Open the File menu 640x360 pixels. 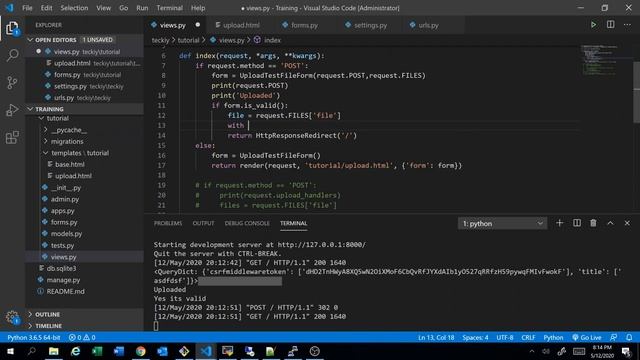[27, 8]
